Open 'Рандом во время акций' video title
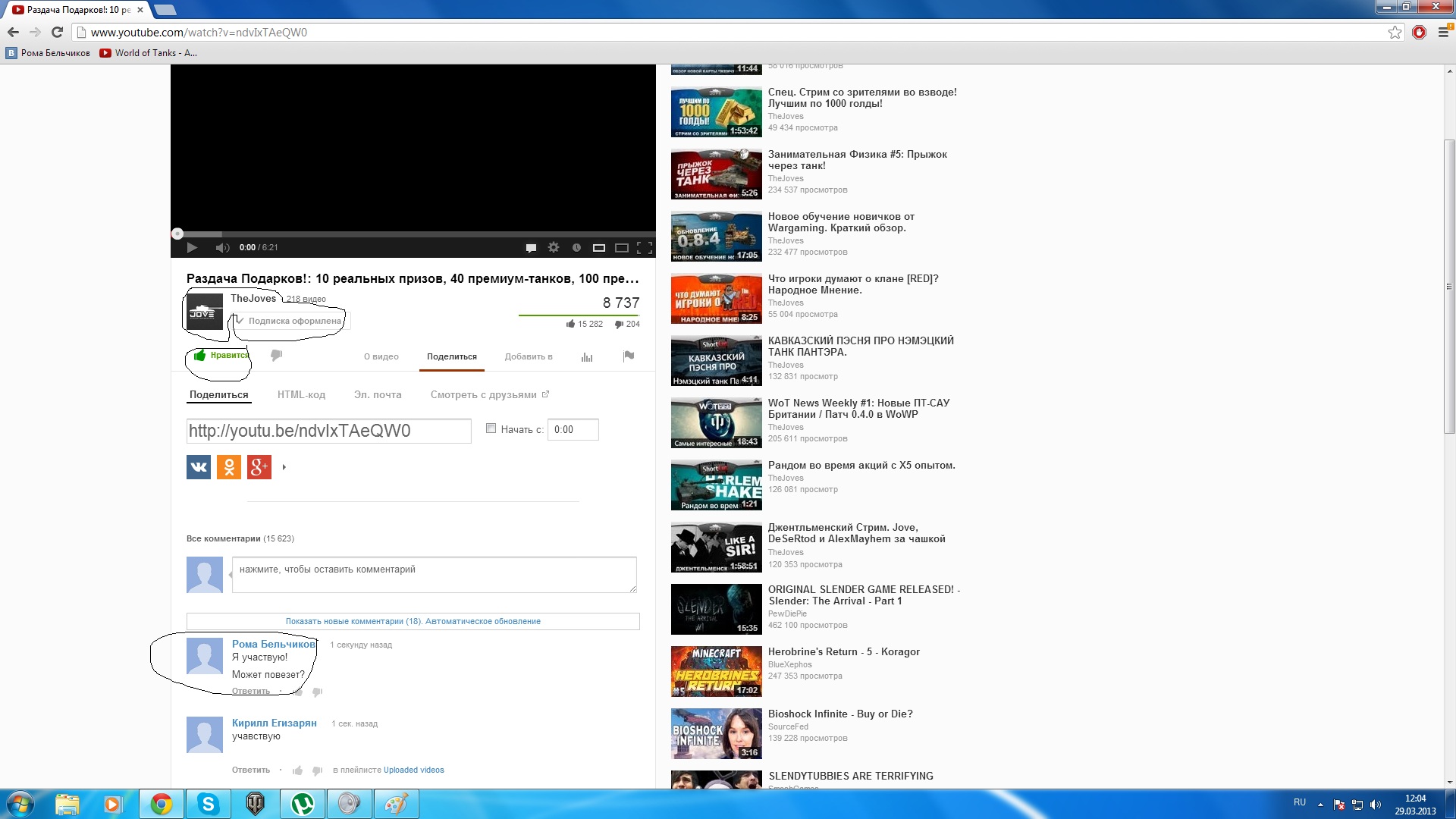1456x819 pixels. (861, 465)
